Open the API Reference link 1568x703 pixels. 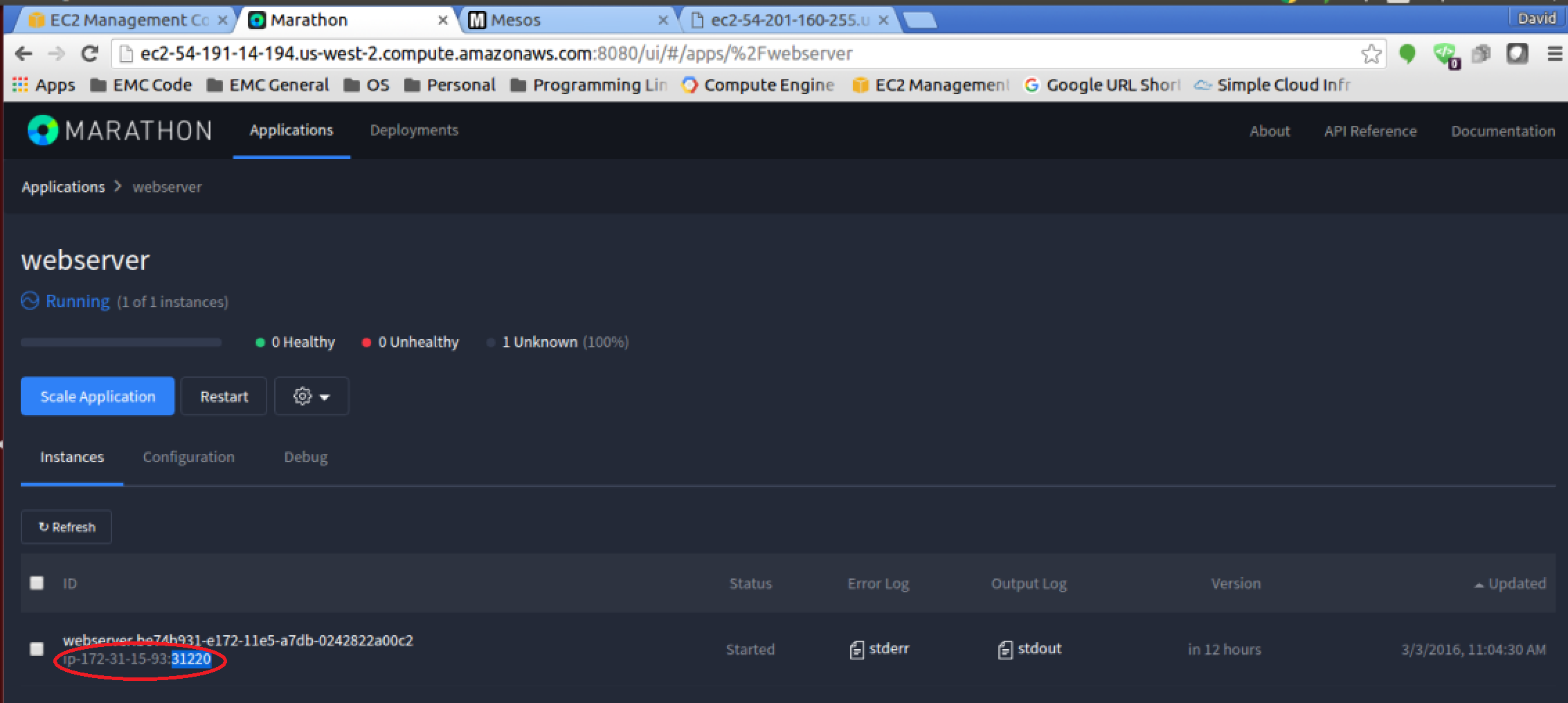(x=1370, y=131)
